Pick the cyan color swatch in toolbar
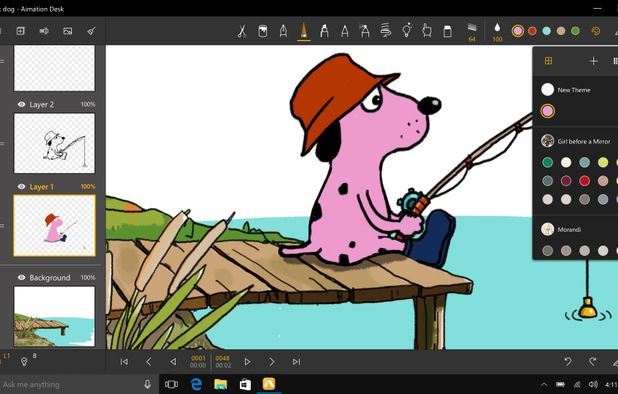 pyautogui.click(x=546, y=31)
